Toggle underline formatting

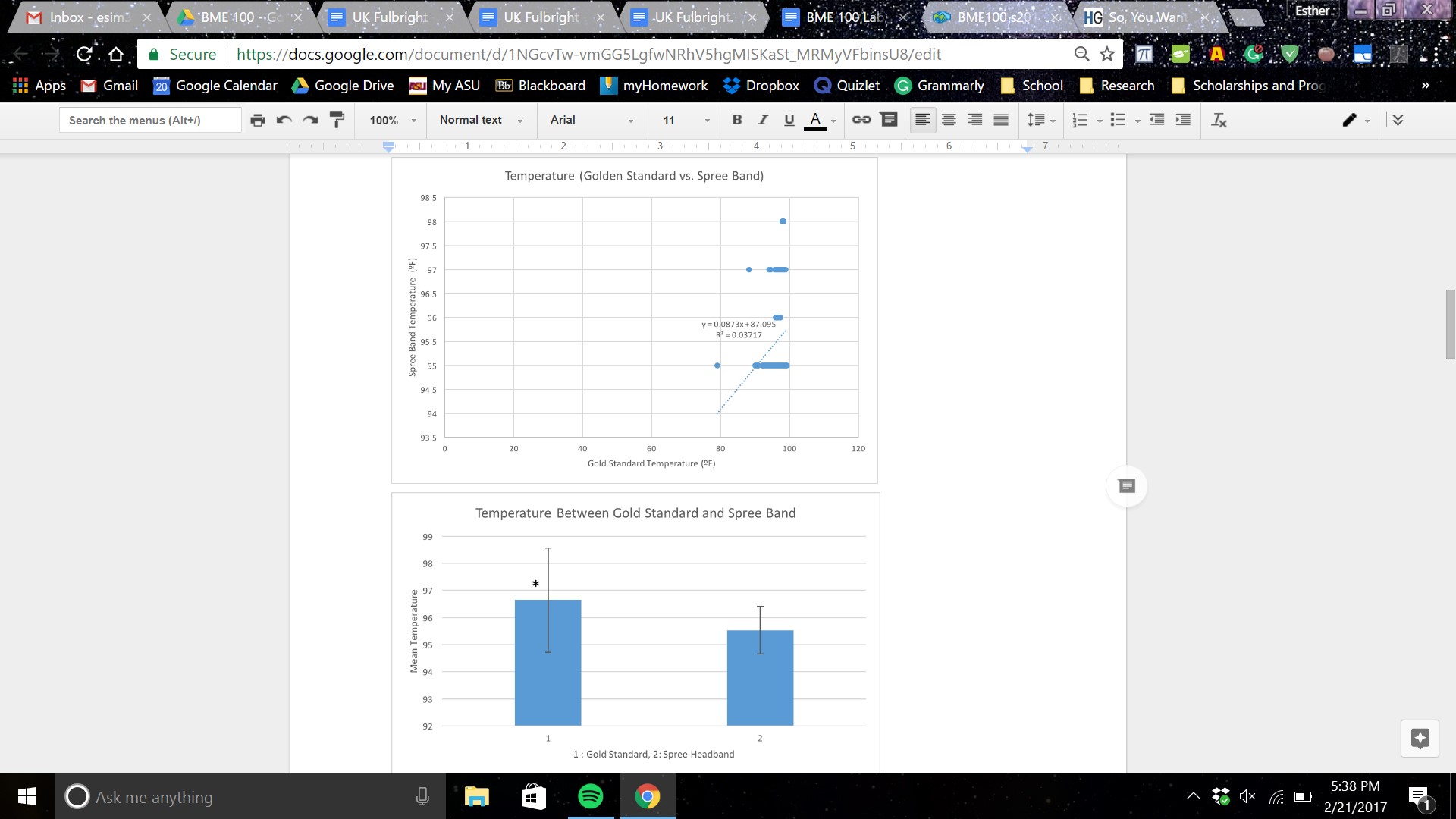[789, 120]
